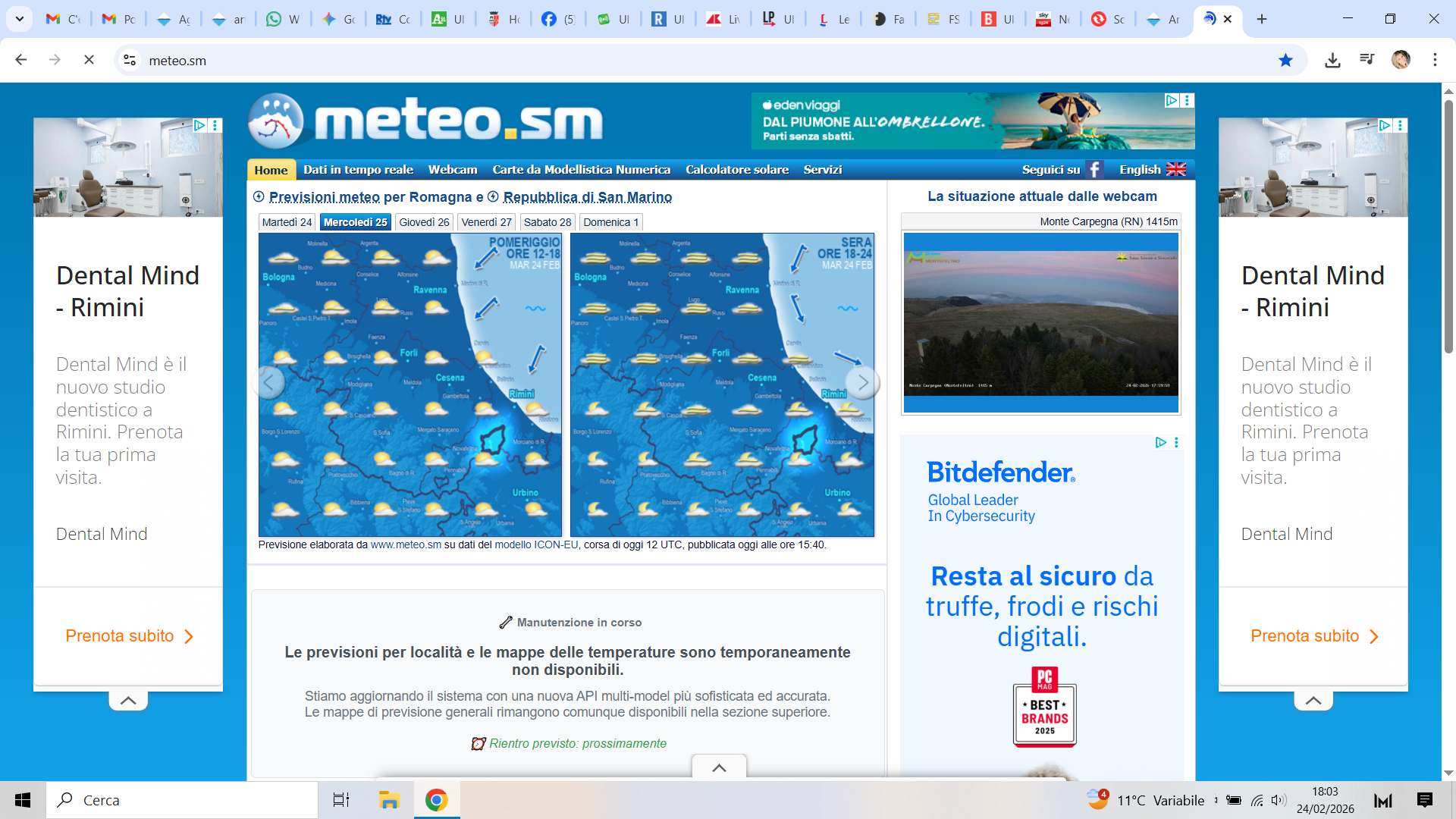Screen dimensions: 1456x819
Task: Select the Giovedì 26 forecast tab
Action: tap(424, 222)
